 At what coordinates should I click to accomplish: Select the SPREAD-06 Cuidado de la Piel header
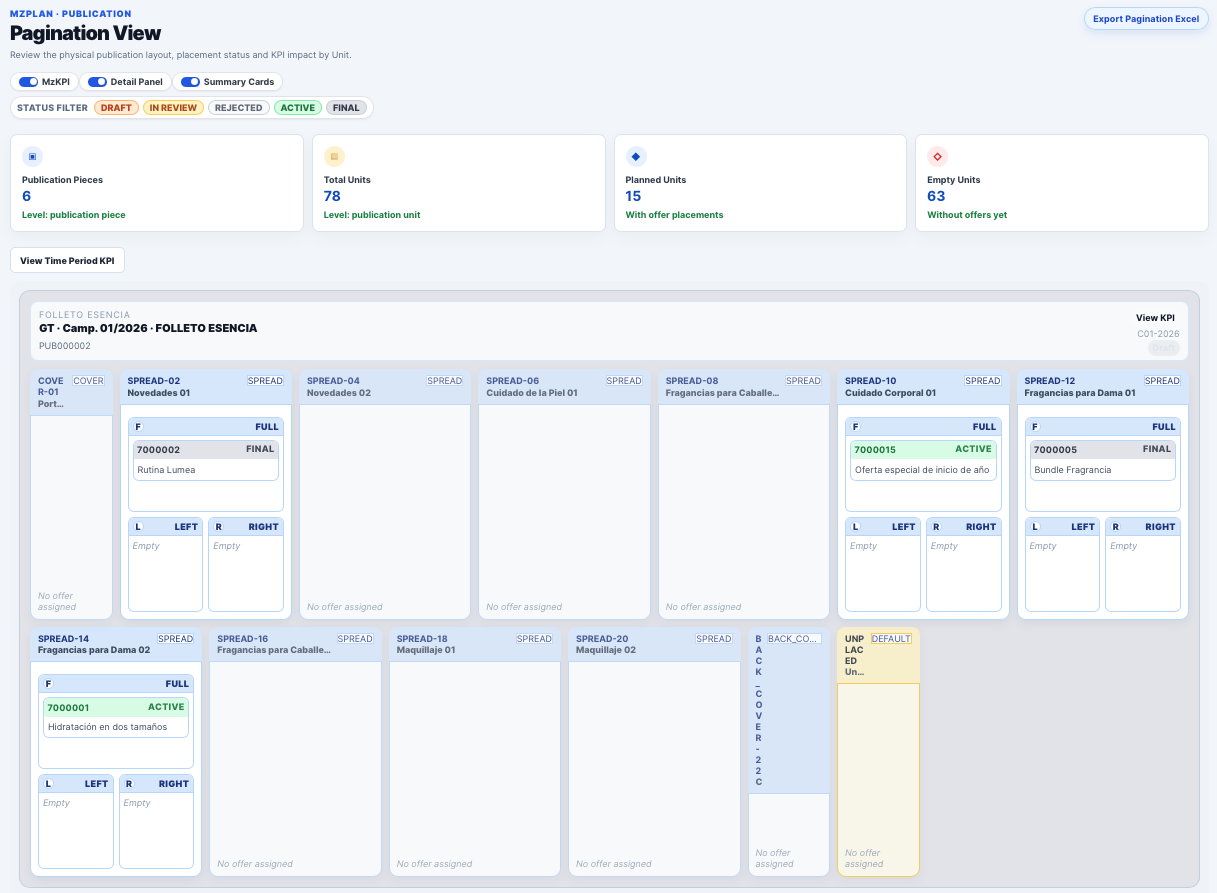coord(564,387)
